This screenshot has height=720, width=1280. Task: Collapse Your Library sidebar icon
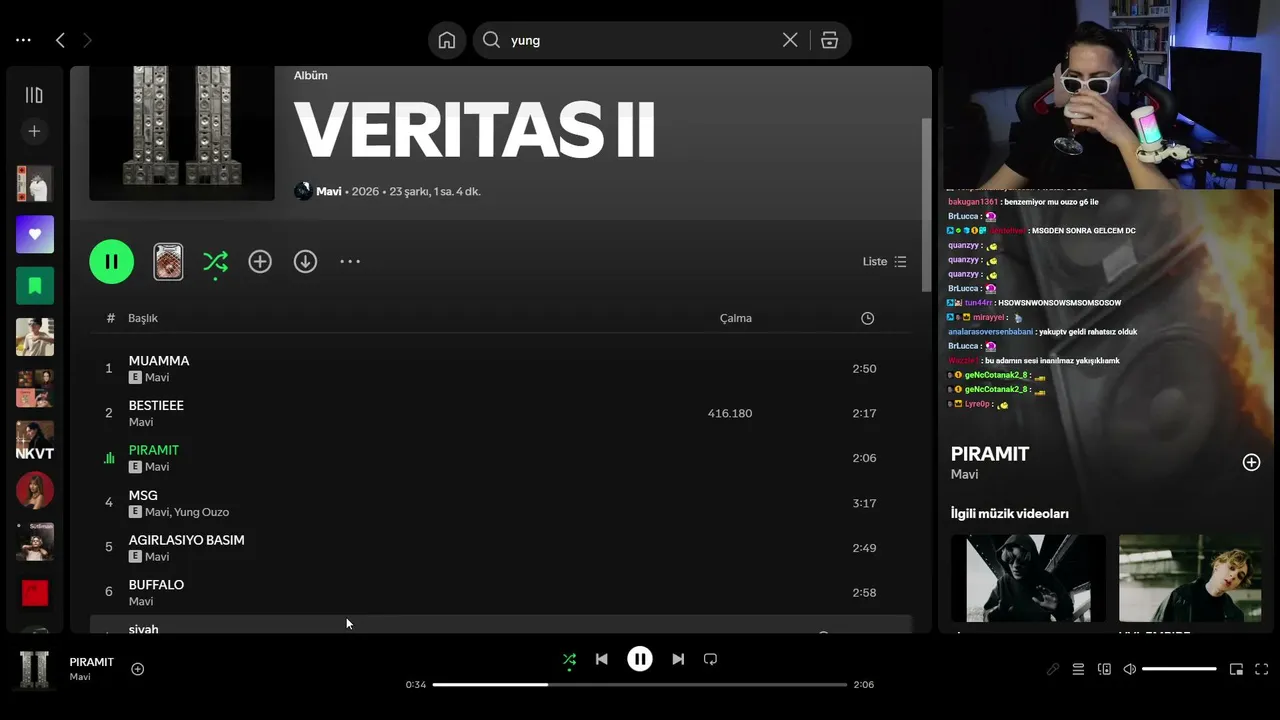coord(34,95)
